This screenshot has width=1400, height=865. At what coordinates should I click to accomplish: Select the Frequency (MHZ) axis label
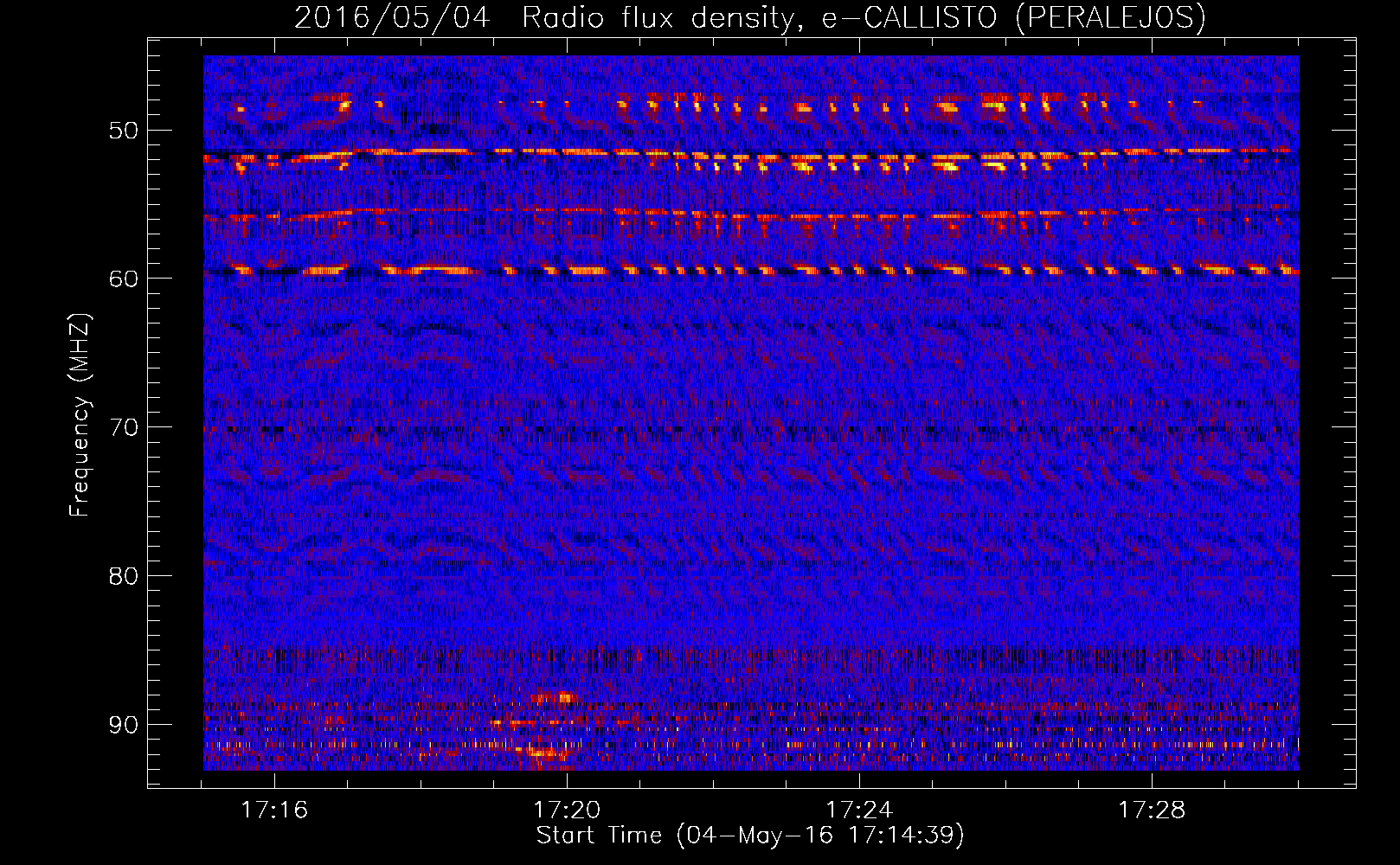click(80, 415)
